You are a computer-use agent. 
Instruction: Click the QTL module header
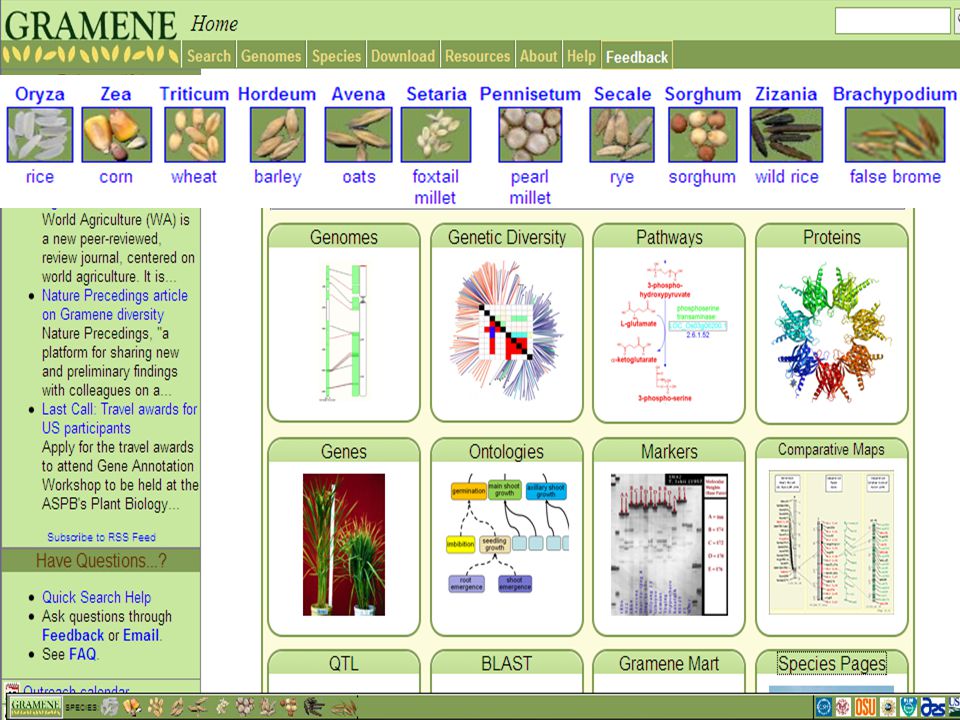click(x=344, y=664)
